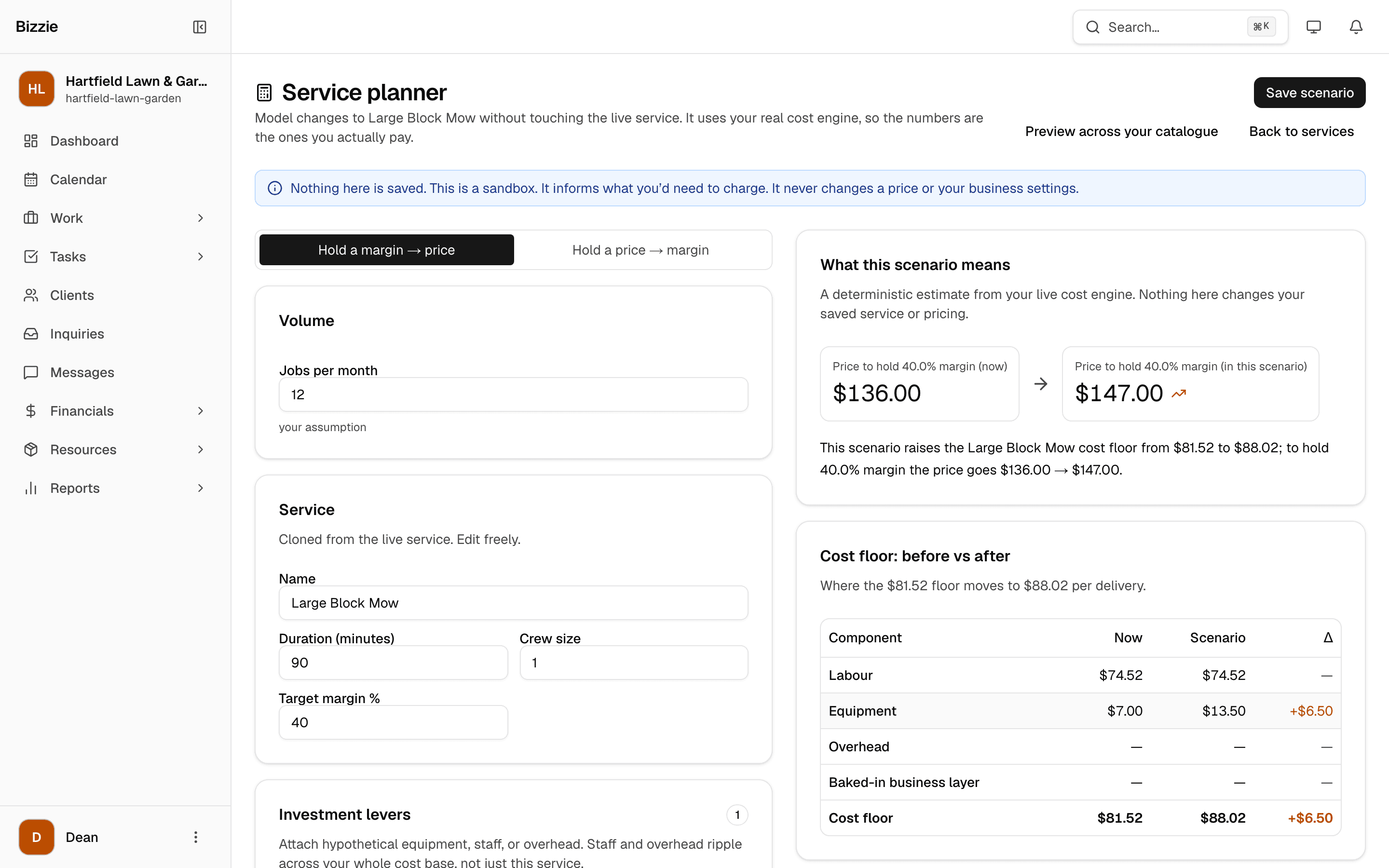The width and height of the screenshot is (1389, 868).
Task: Click the Dean user name
Action: (82, 837)
